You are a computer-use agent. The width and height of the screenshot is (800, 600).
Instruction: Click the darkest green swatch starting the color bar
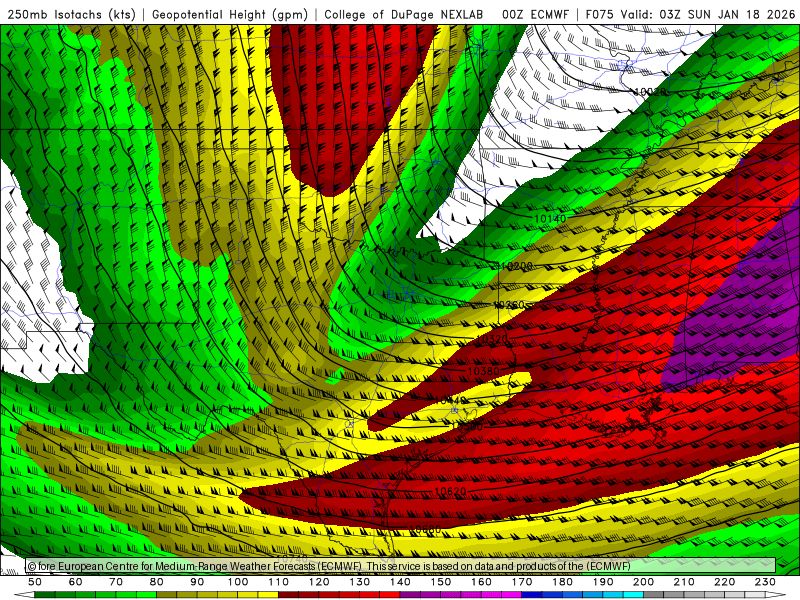pyautogui.click(x=45, y=595)
